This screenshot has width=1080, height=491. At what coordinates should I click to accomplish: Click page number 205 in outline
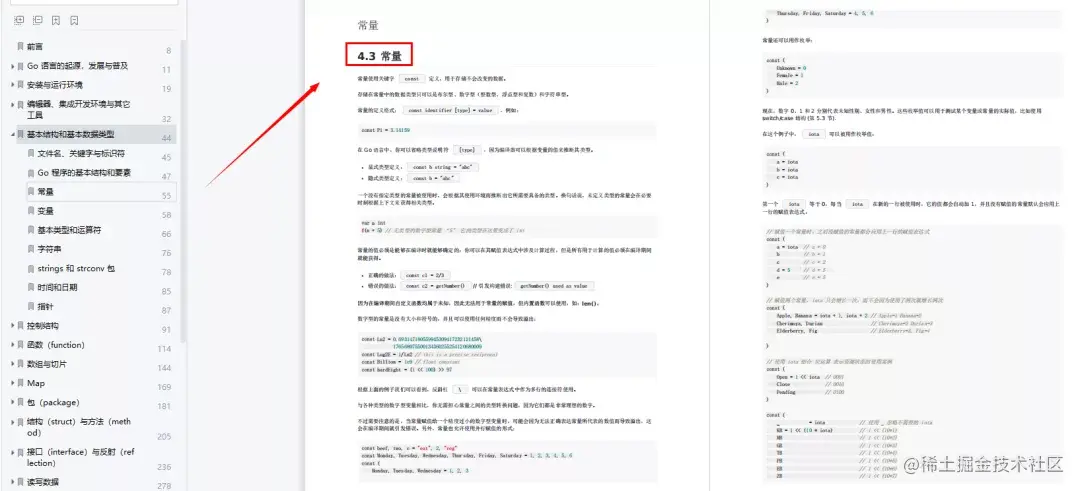click(165, 437)
